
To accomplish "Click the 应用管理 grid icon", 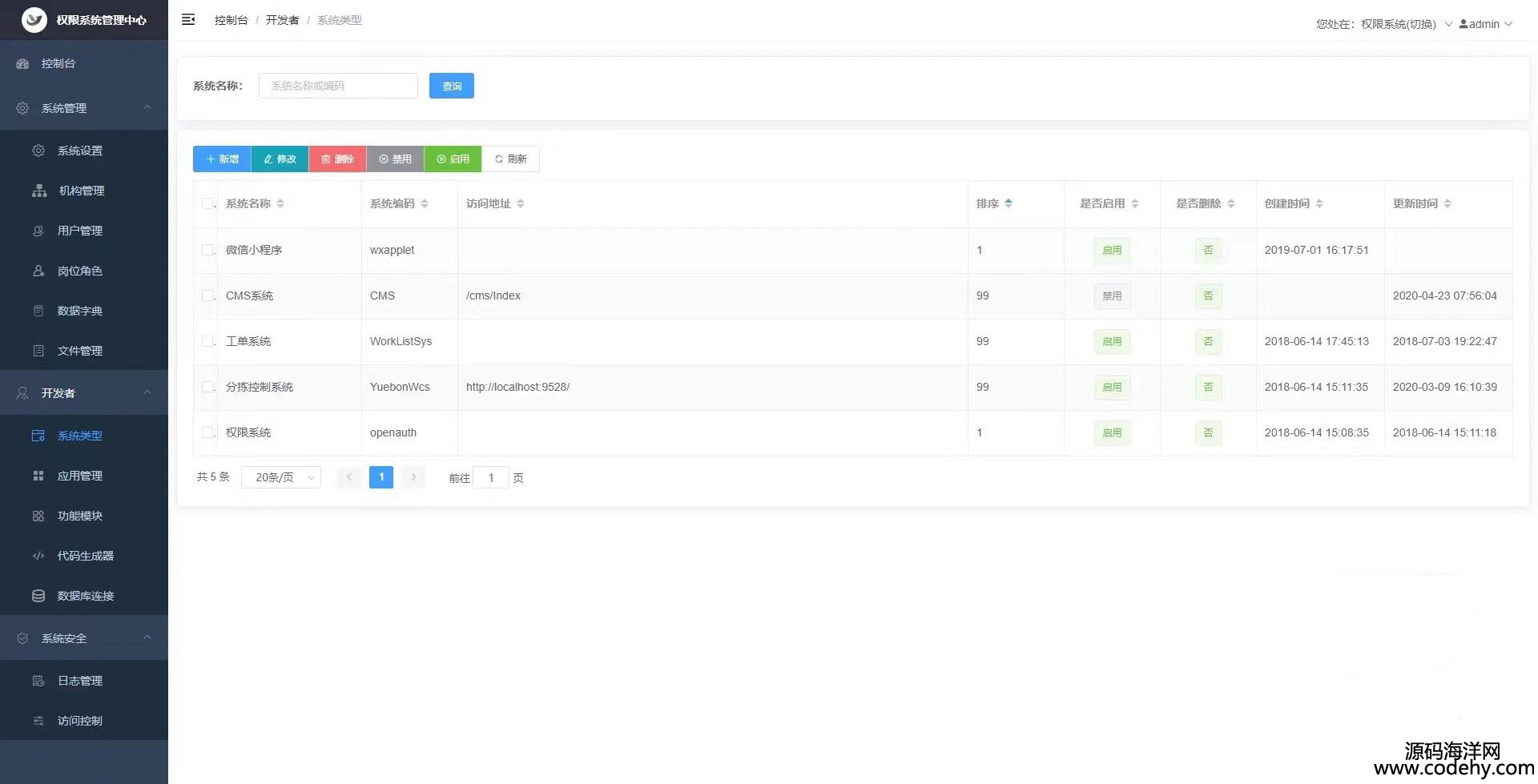I will 38,476.
